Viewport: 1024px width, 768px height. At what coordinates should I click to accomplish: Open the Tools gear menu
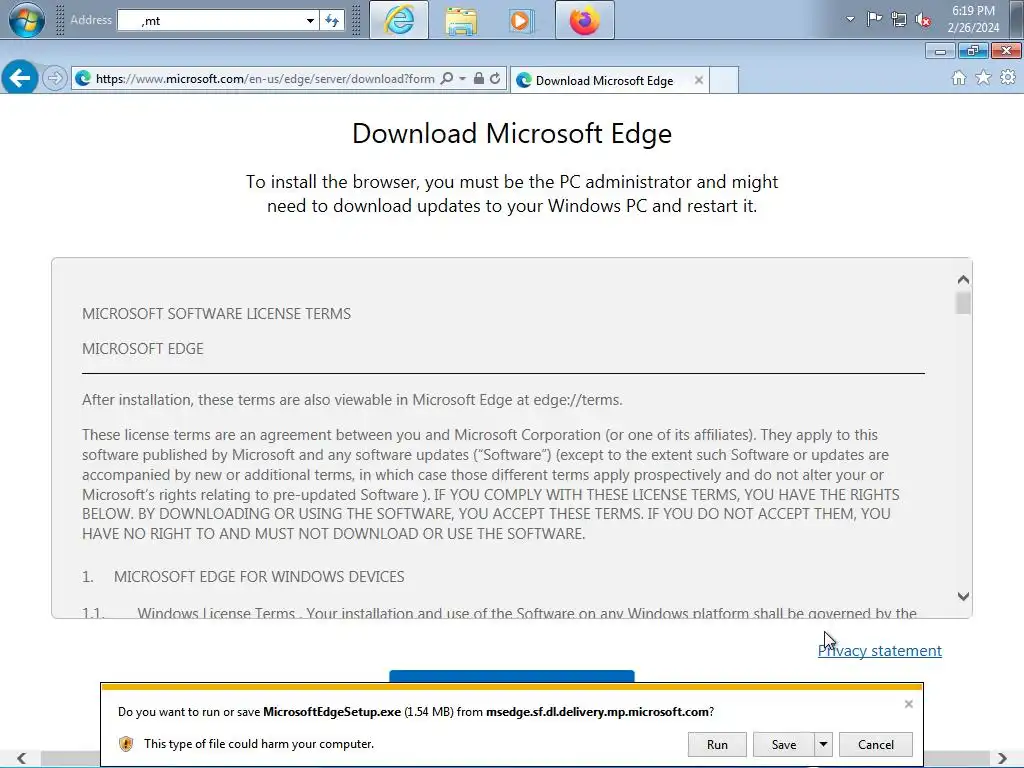(x=1008, y=78)
